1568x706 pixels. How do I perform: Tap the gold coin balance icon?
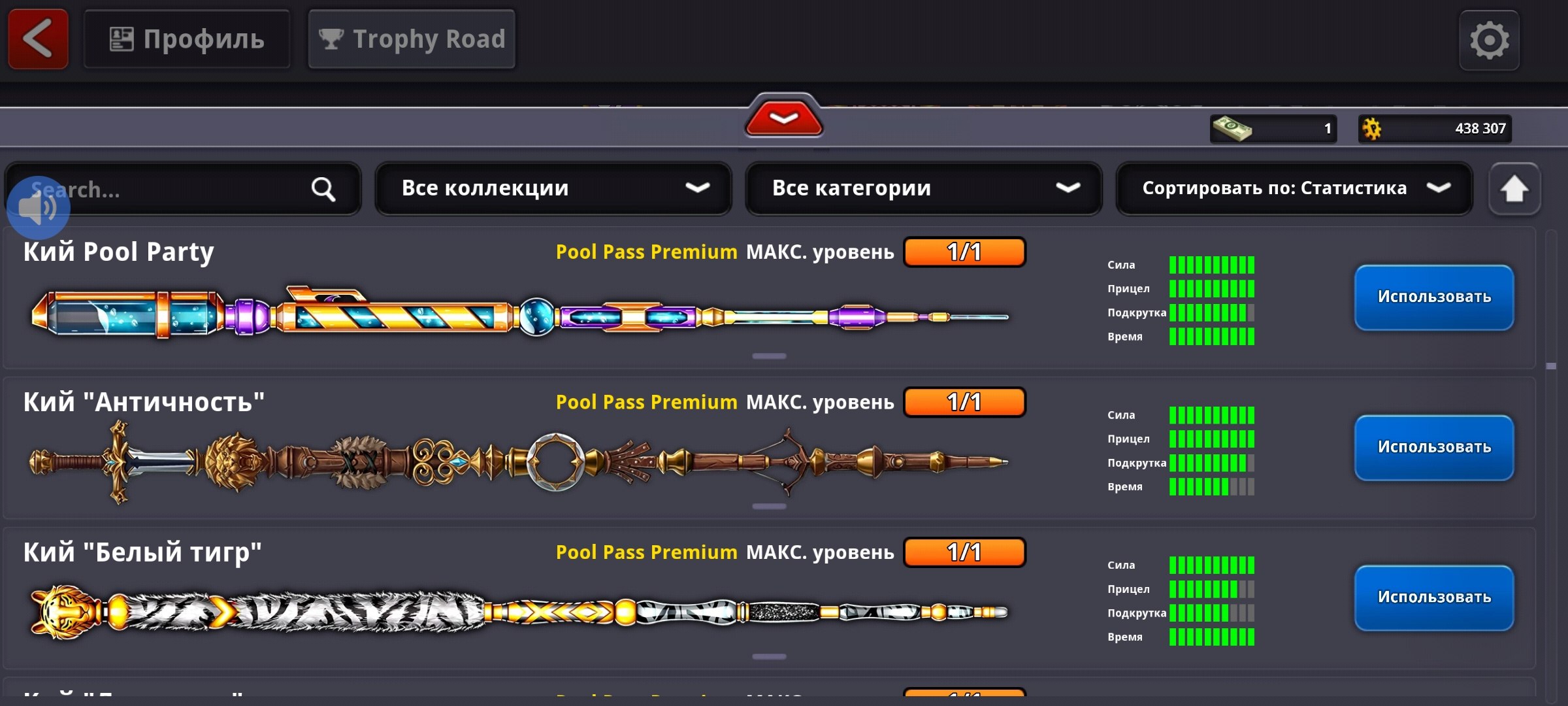pos(1372,129)
